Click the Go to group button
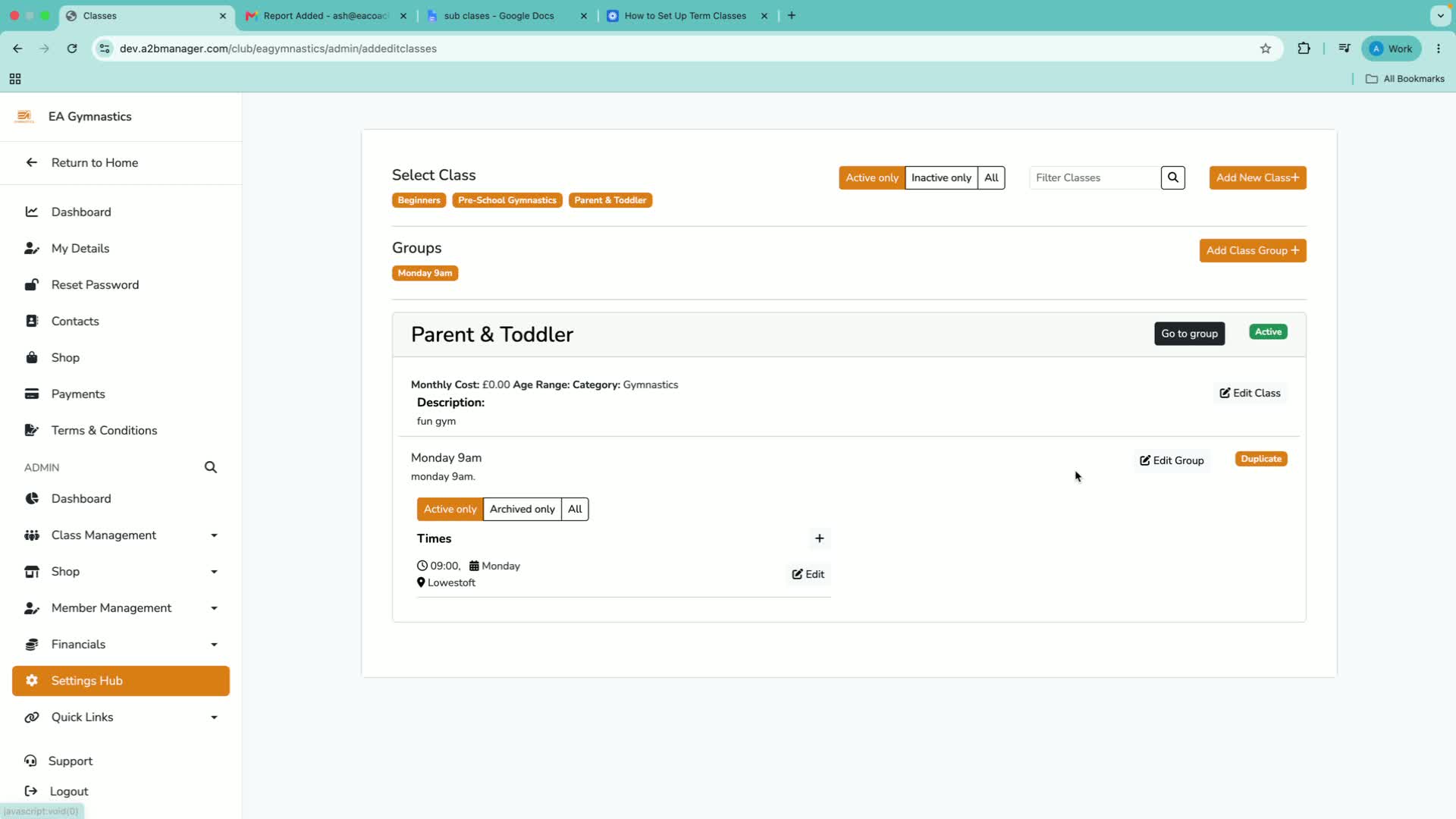Image resolution: width=1456 pixels, height=819 pixels. click(1189, 334)
